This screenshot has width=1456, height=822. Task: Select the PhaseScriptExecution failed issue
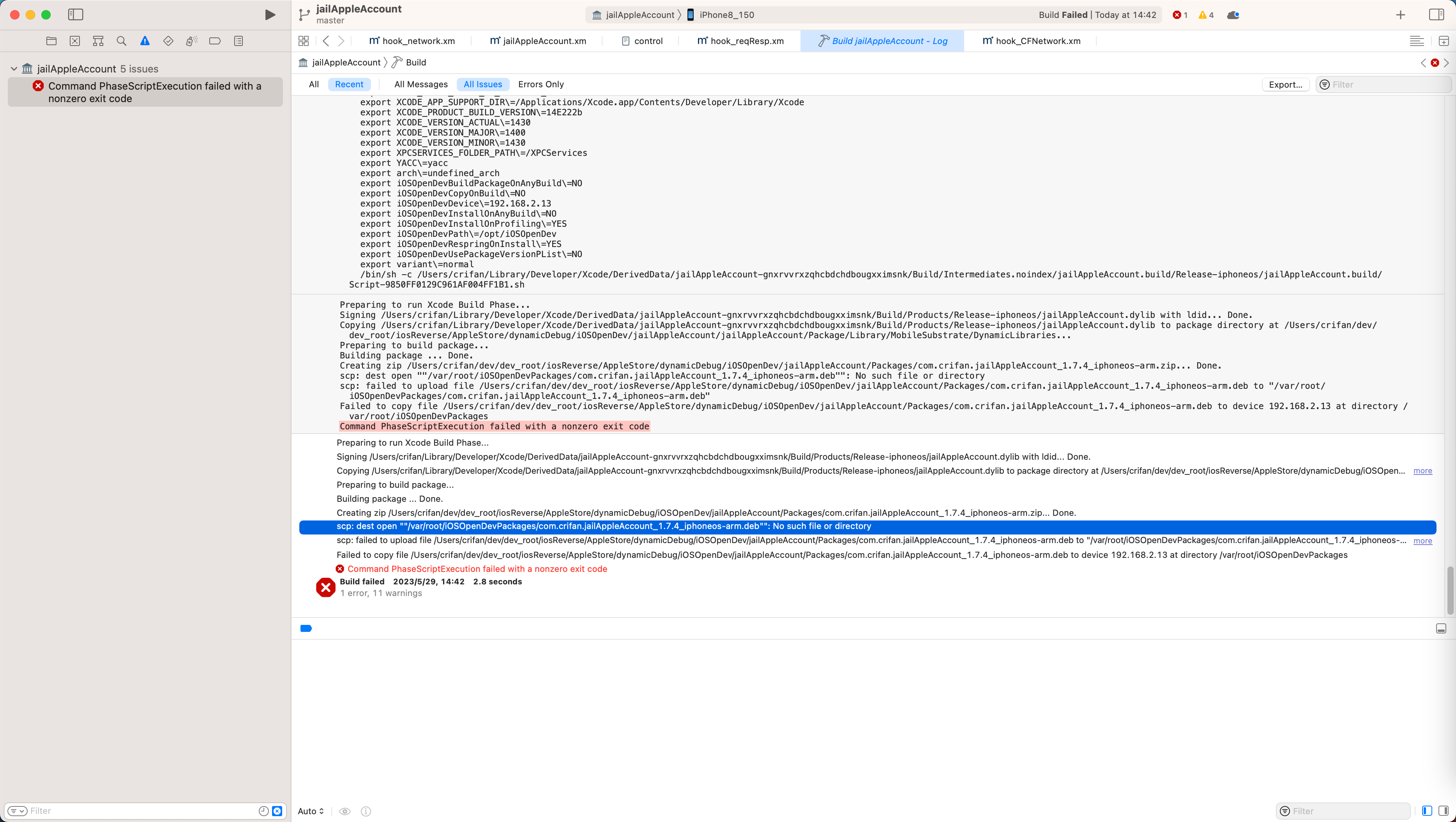point(145,92)
